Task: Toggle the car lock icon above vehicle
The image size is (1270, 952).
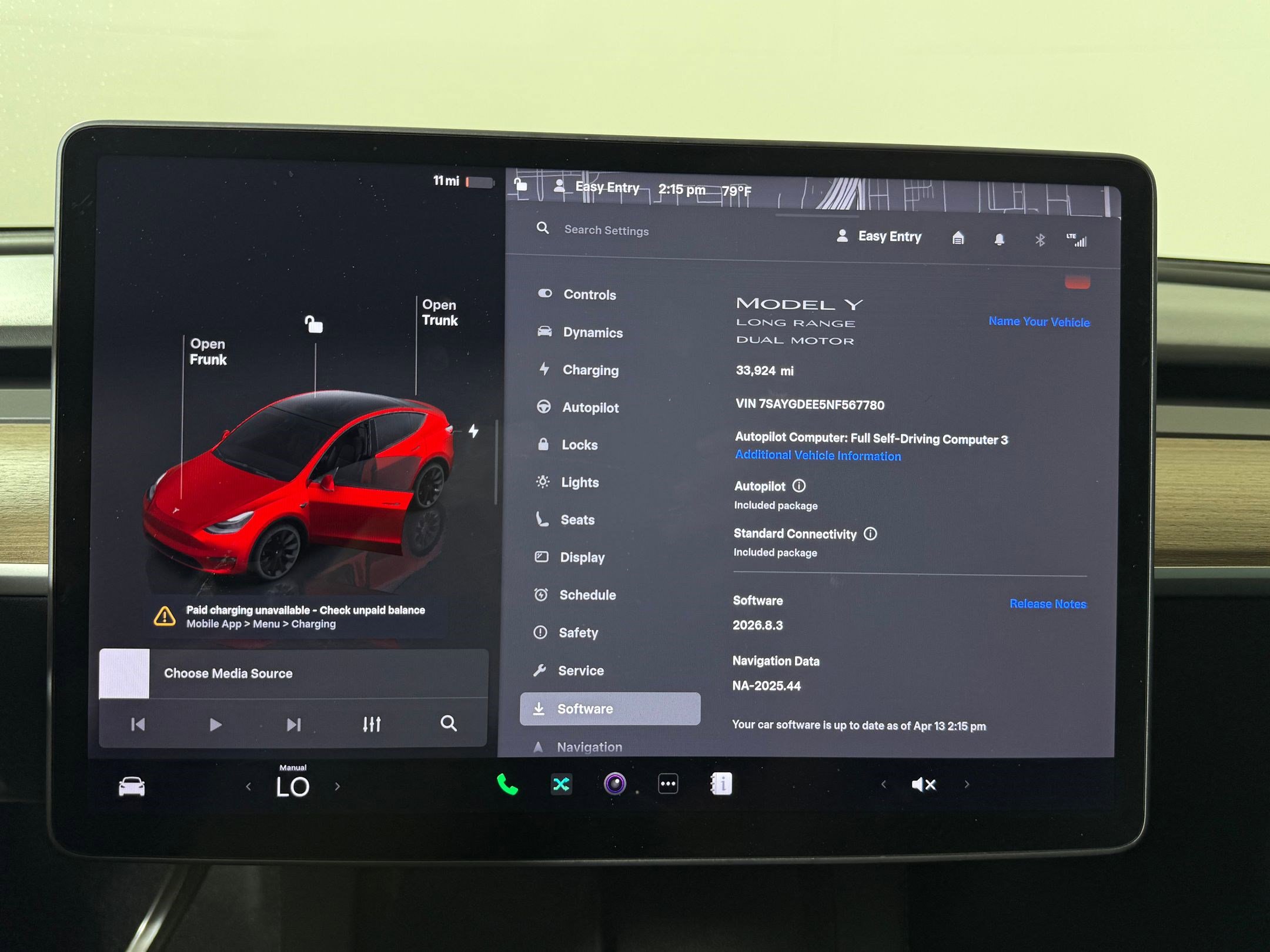Action: (x=313, y=324)
